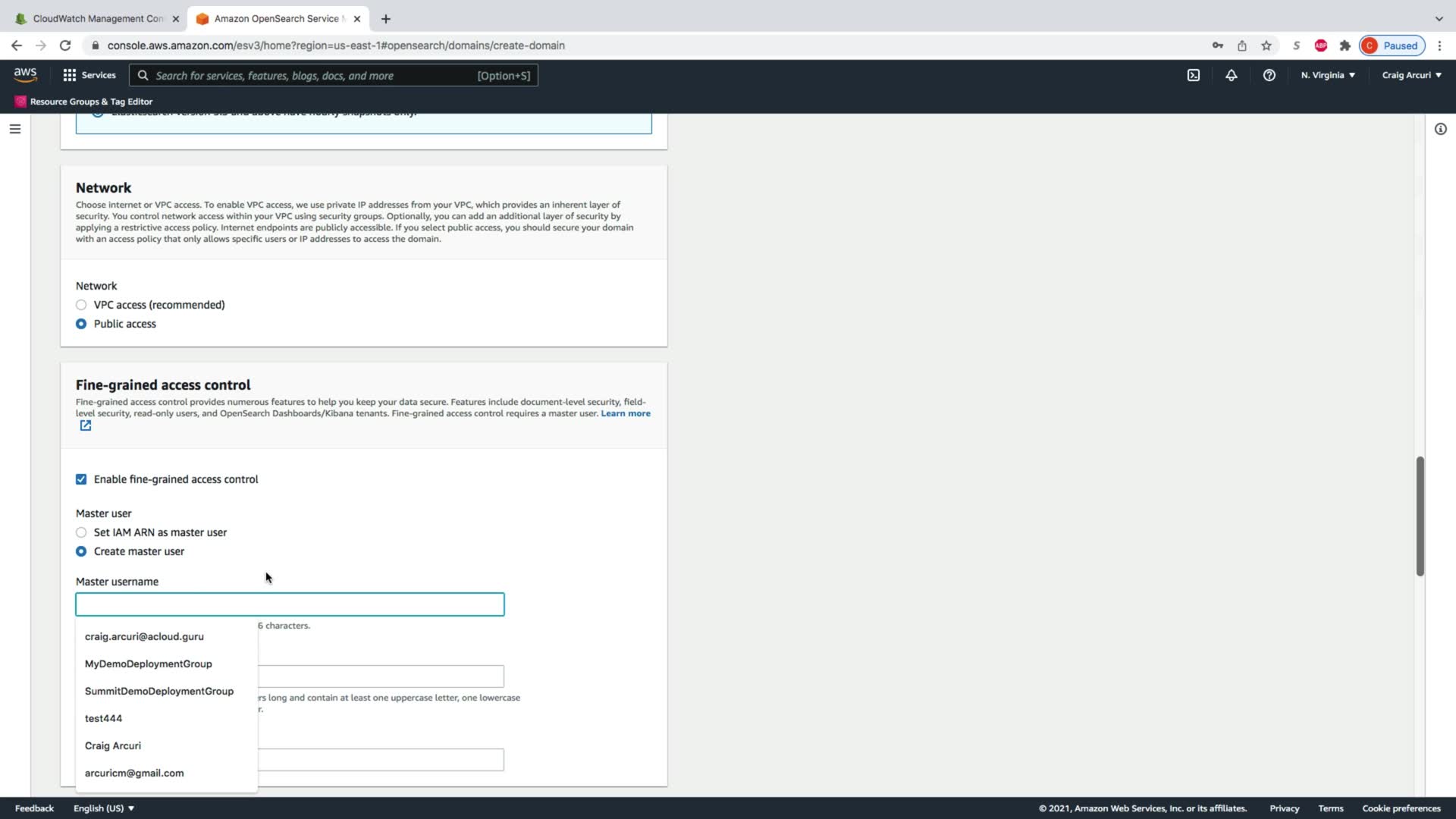Select VPC access (recommended) radio
Viewport: 1456px width, 819px height.
pos(81,305)
